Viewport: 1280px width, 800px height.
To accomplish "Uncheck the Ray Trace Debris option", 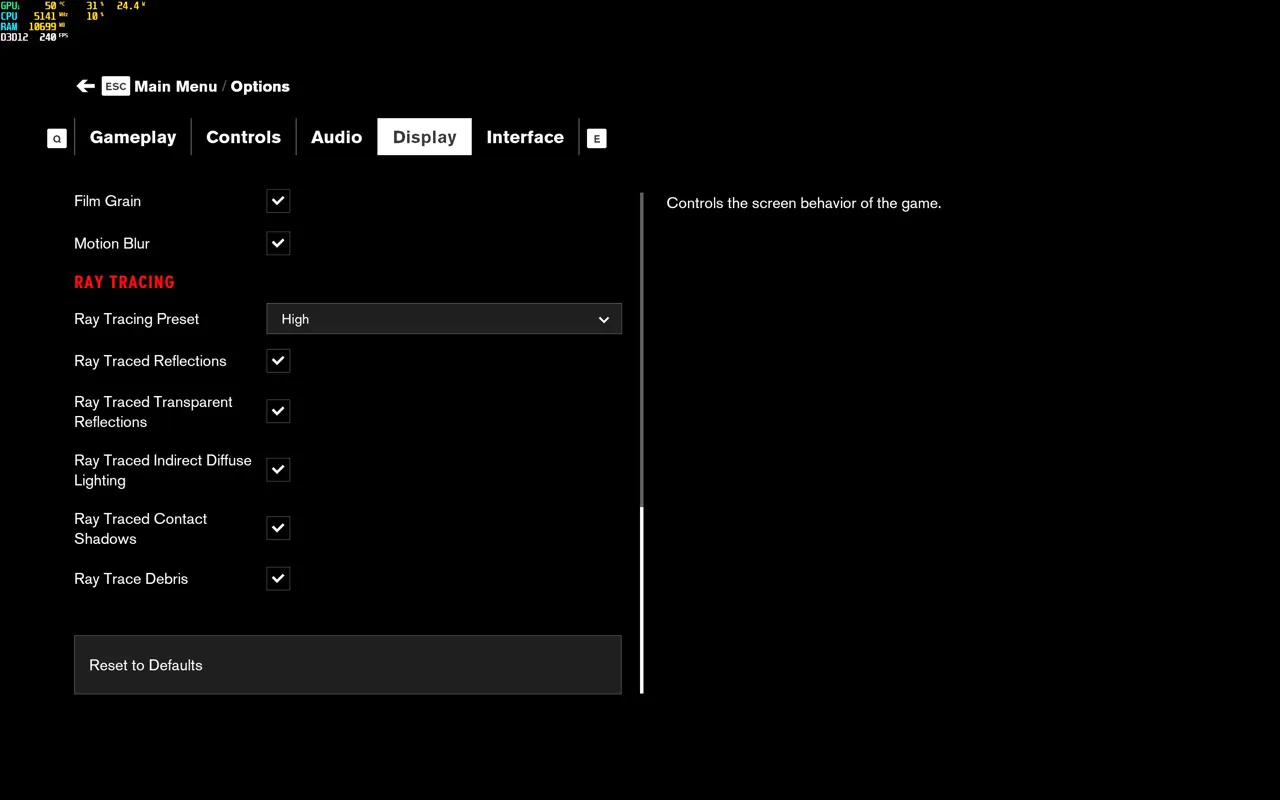I will coord(278,578).
